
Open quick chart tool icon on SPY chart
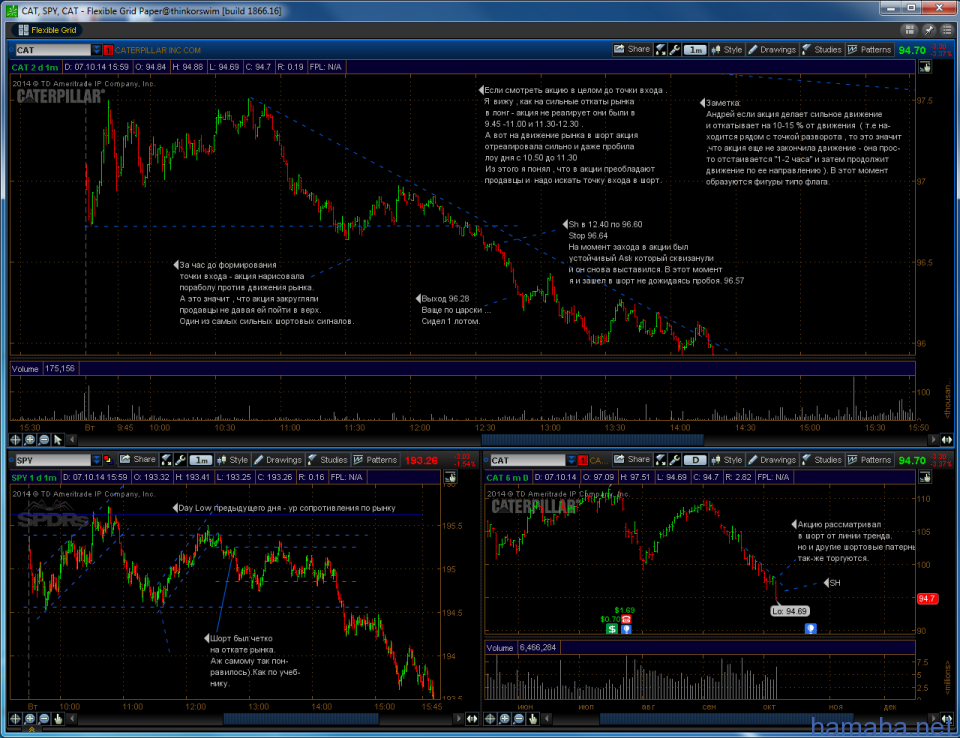point(167,460)
